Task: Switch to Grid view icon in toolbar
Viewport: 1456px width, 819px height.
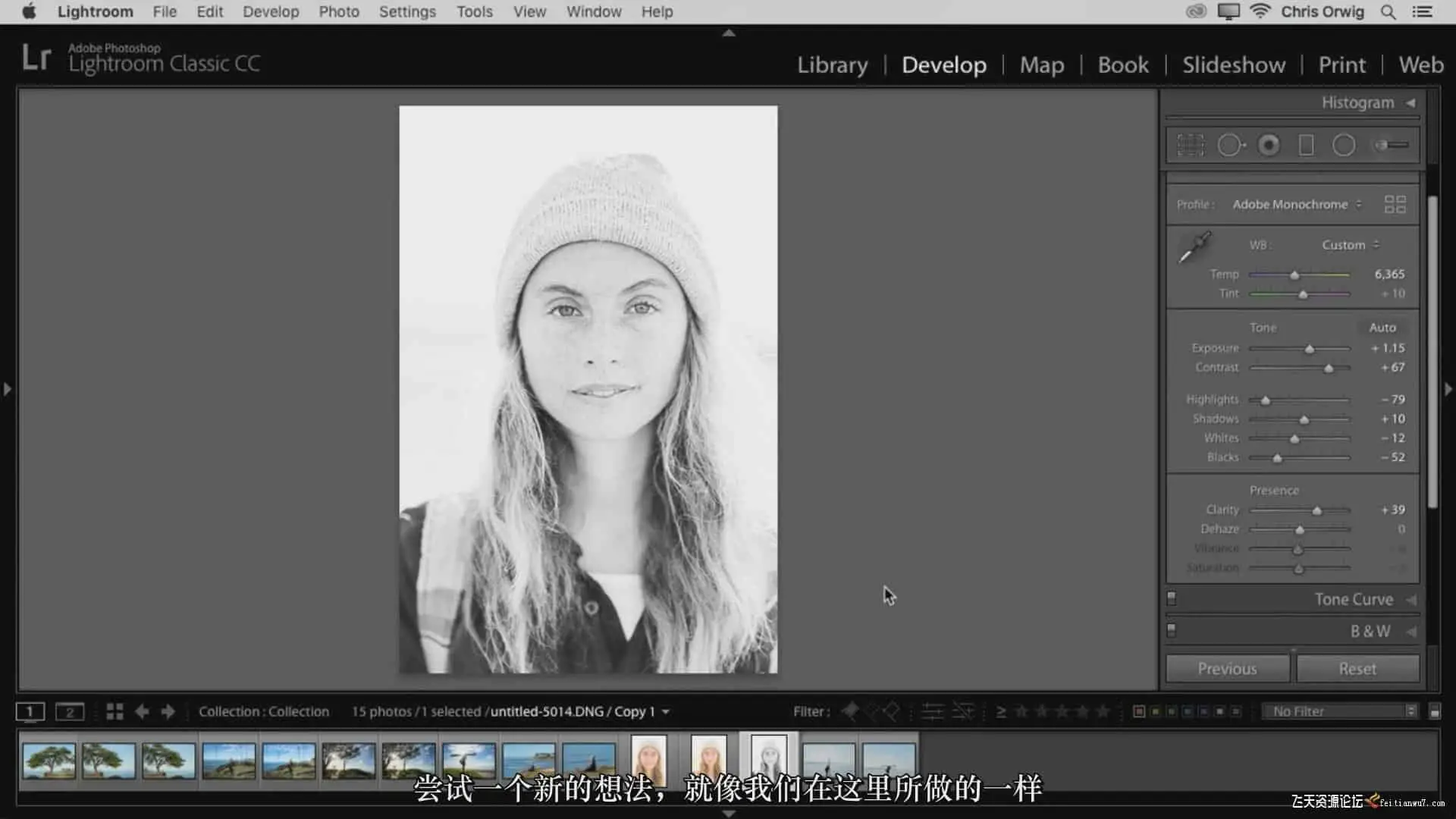Action: point(115,711)
